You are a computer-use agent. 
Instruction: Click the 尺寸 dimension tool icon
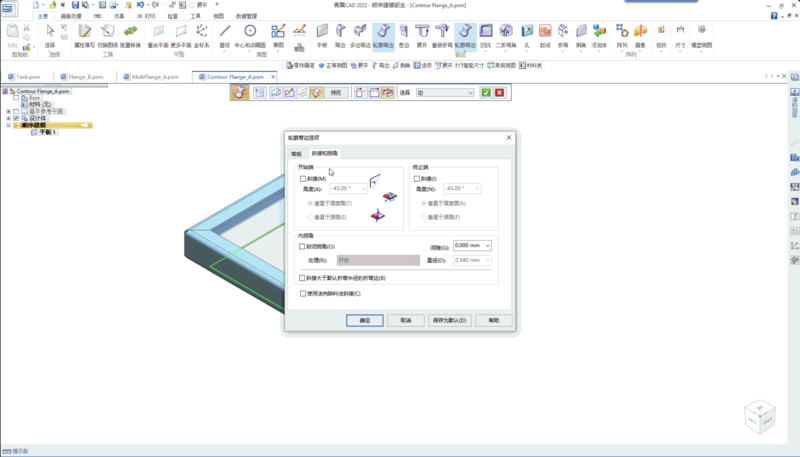point(681,36)
